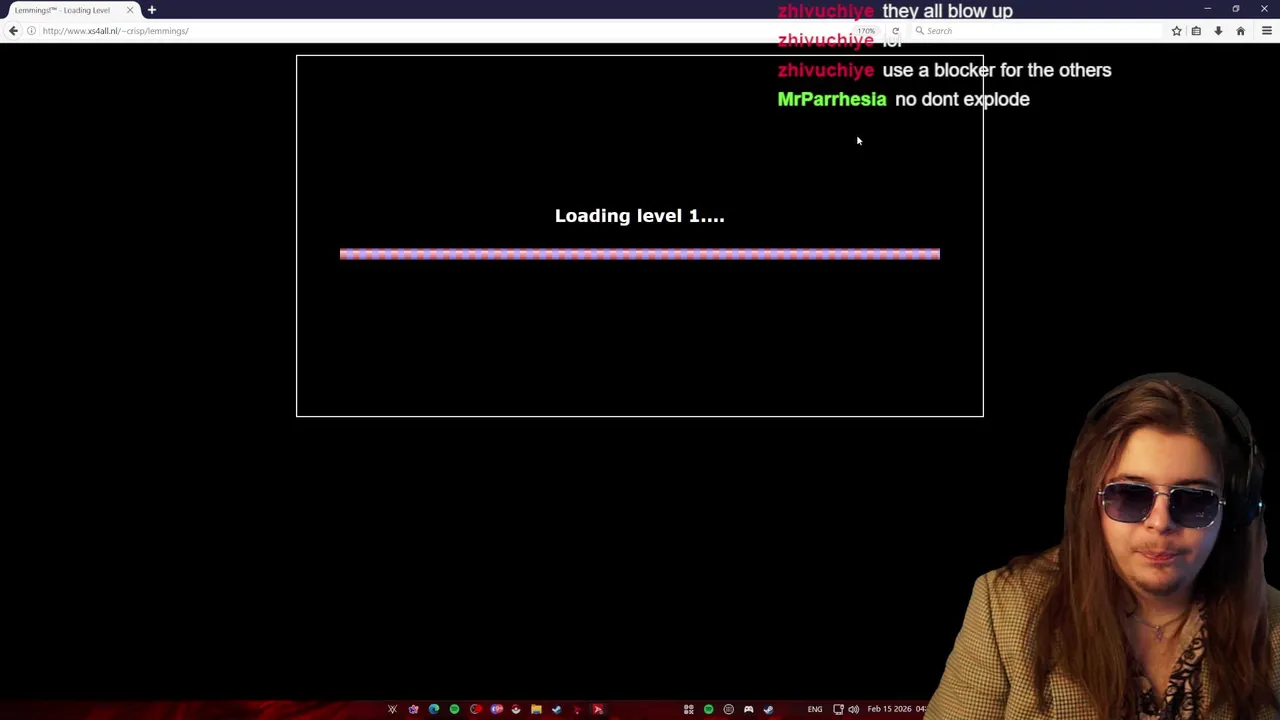Show bookmarks list icon
Image resolution: width=1280 pixels, height=720 pixels.
tap(1196, 31)
